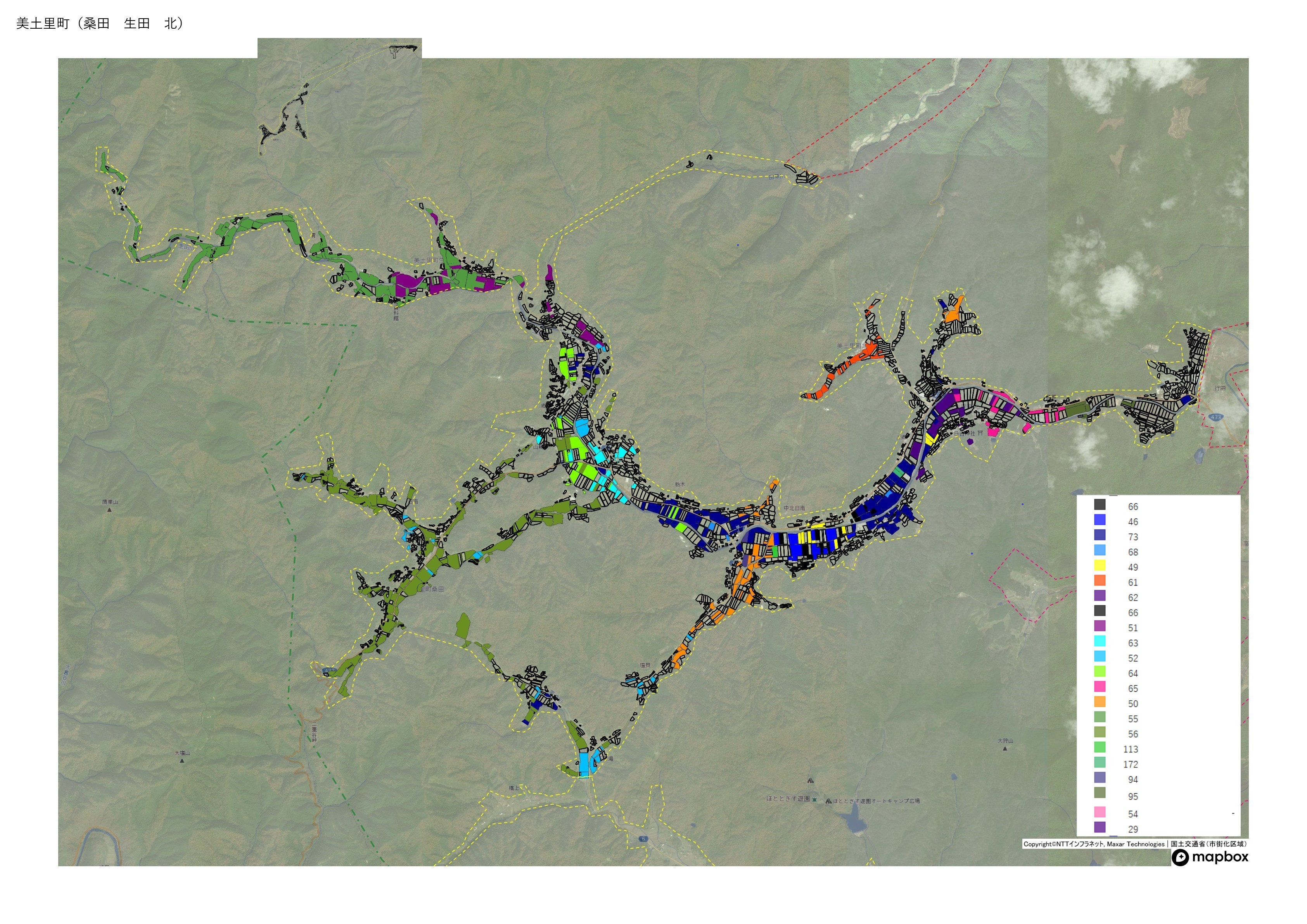Image resolution: width=1307 pixels, height=924 pixels.
Task: Click the yellow legend swatch for 49
Action: click(x=1100, y=566)
